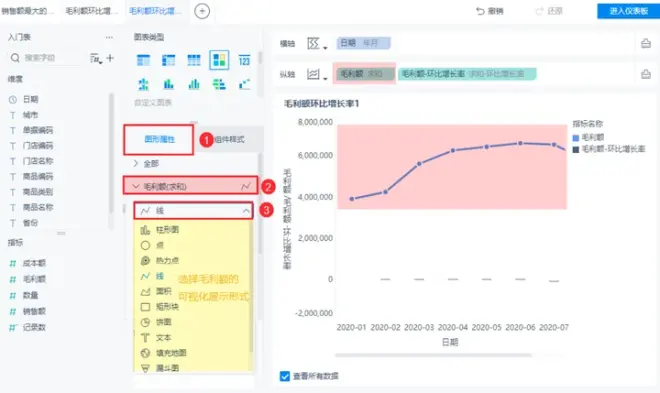Select the KPI 123 chart type icon
The height and width of the screenshot is (393, 660).
[244, 60]
